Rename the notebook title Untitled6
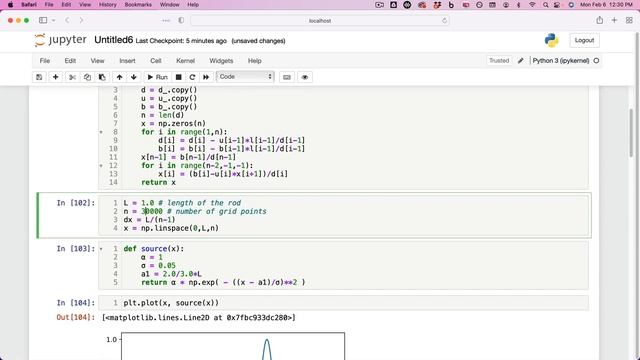 113,40
